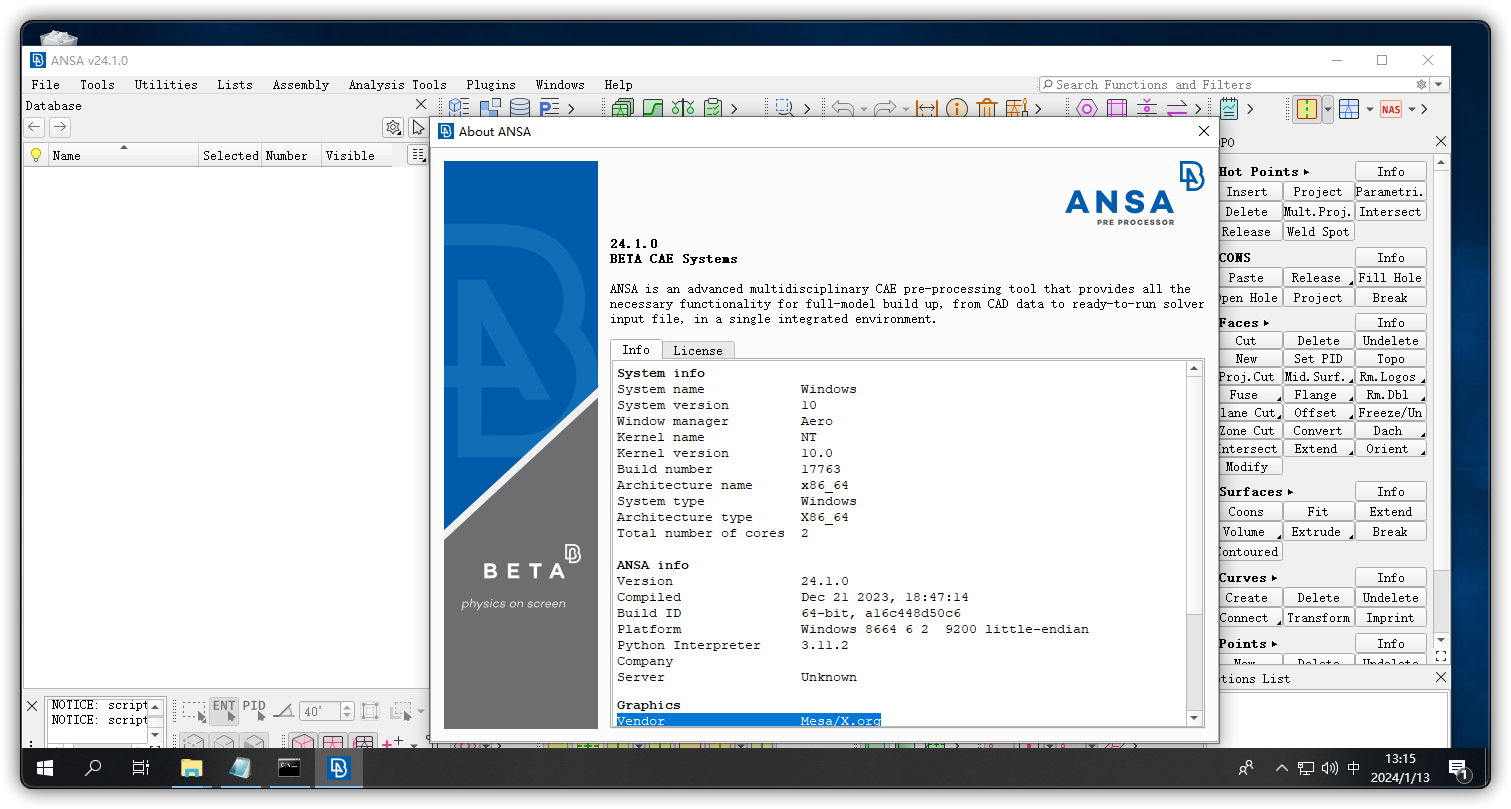Click the green balance scales toolbar icon

[x=683, y=108]
